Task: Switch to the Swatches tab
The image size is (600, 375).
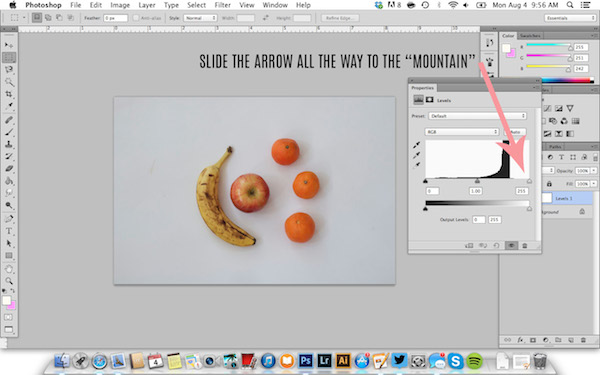Action: point(530,36)
